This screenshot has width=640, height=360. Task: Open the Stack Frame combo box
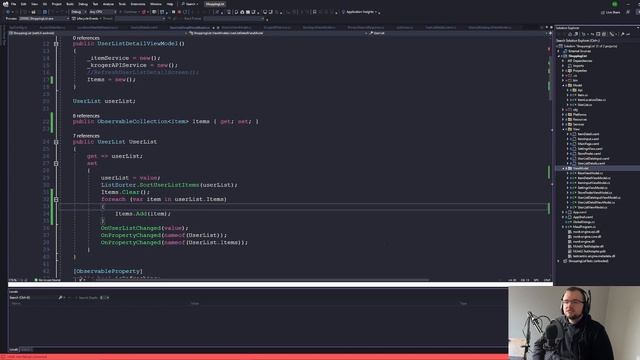[x=234, y=18]
